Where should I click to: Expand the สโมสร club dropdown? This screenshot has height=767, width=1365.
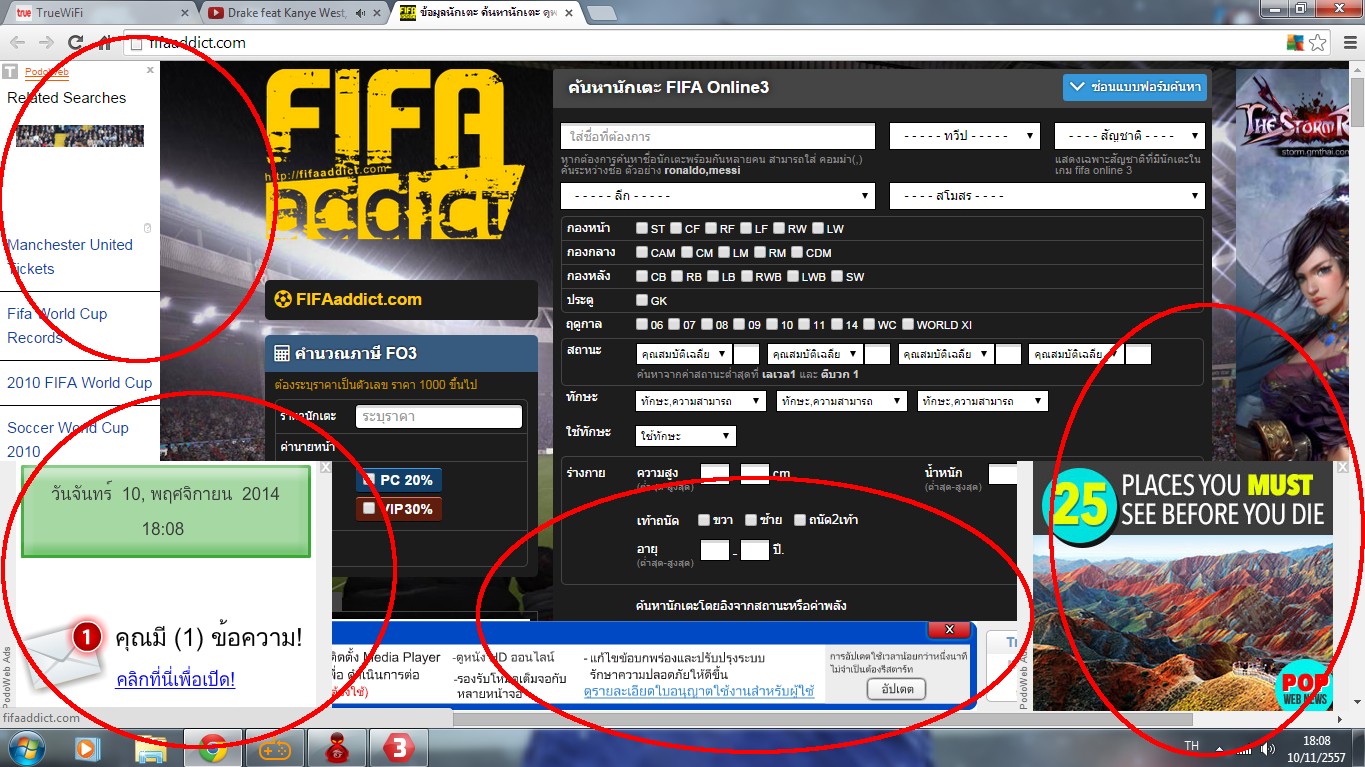coord(1047,196)
